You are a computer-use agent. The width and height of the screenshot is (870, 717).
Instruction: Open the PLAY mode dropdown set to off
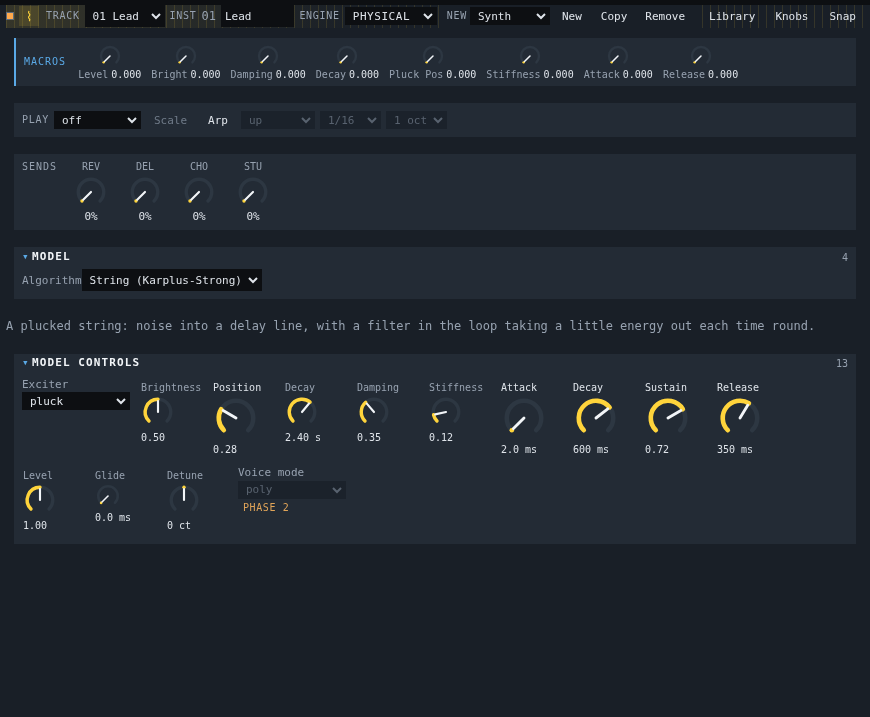click(97, 120)
